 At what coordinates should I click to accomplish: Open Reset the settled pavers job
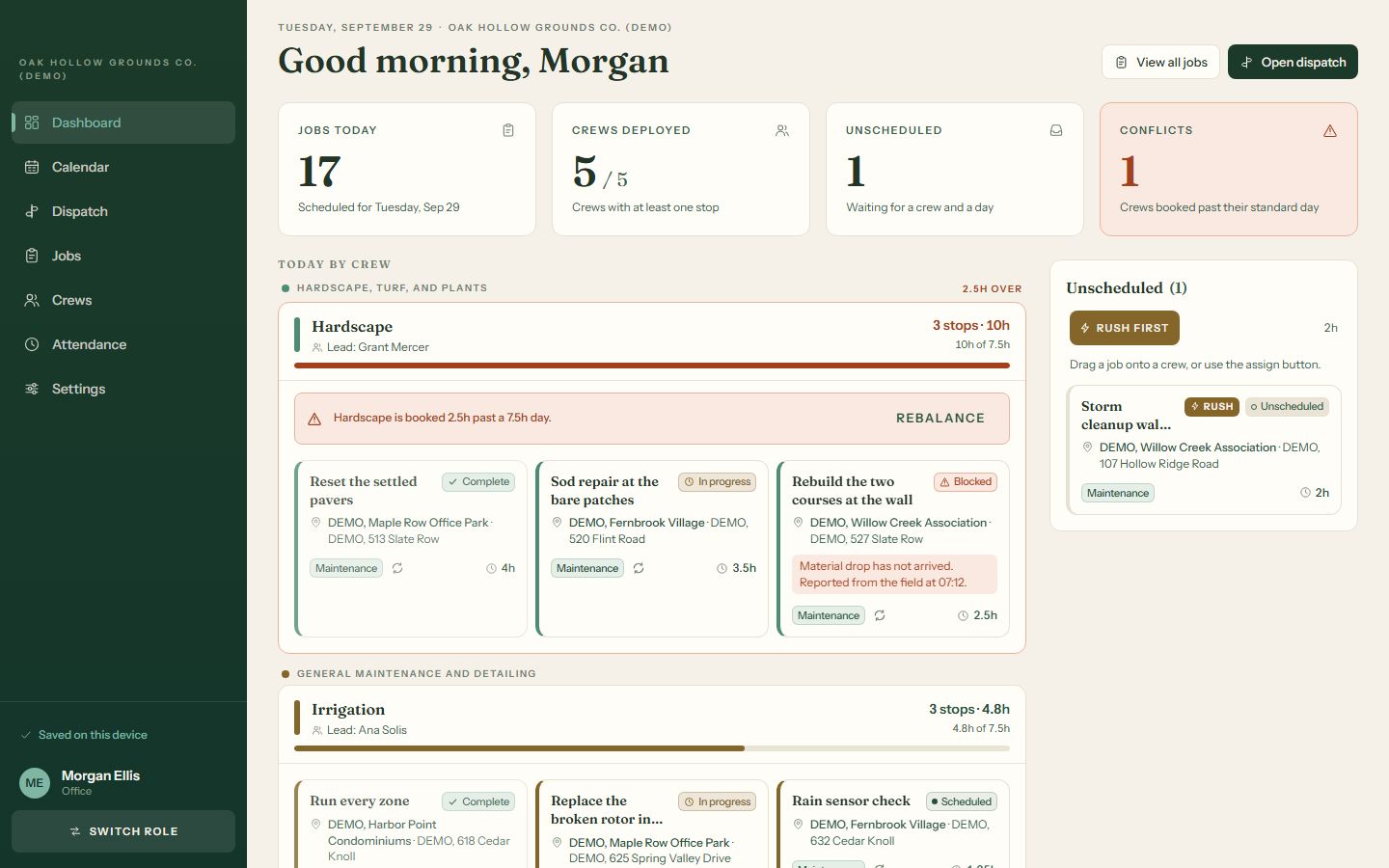(364, 491)
